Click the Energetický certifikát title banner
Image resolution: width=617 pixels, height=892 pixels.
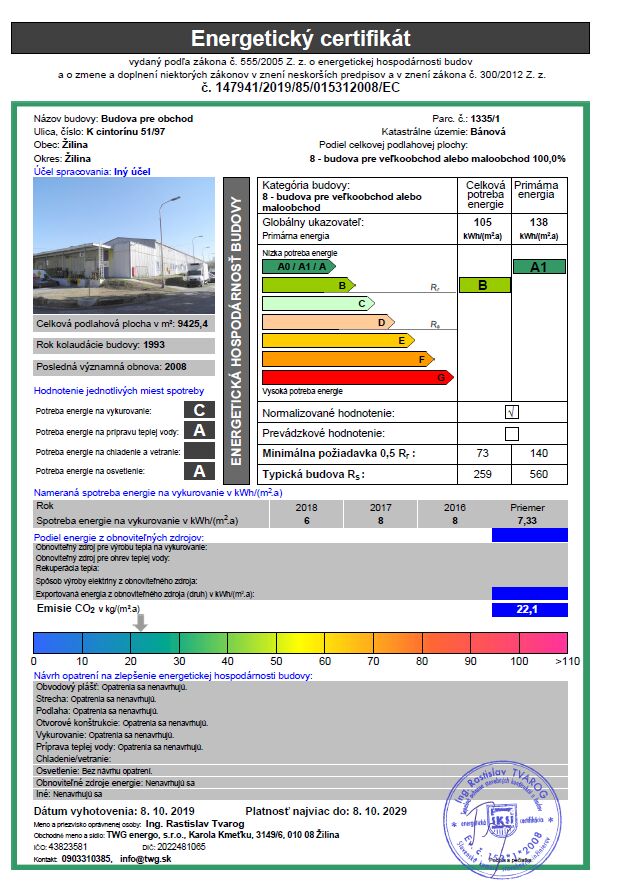click(300, 38)
